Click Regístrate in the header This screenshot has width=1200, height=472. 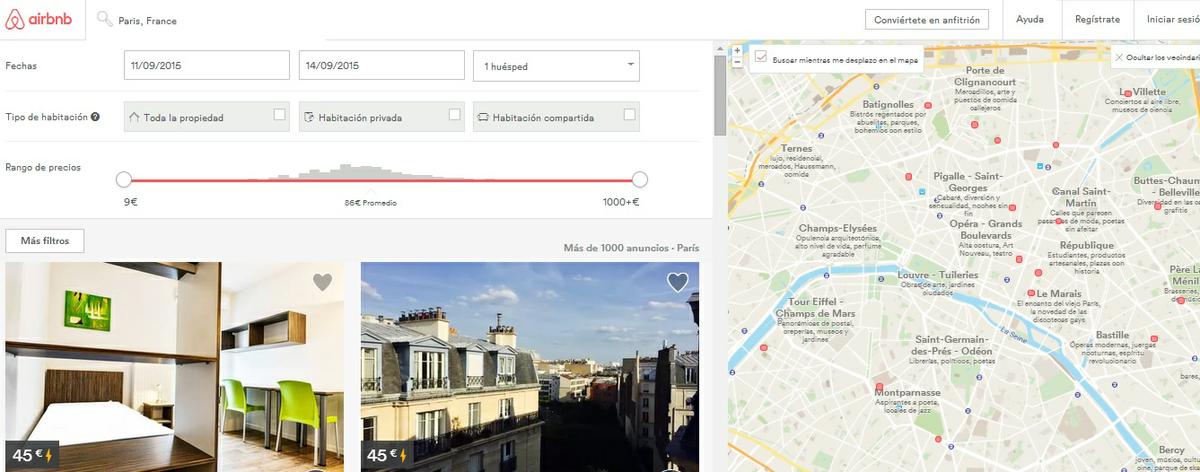click(x=1097, y=19)
